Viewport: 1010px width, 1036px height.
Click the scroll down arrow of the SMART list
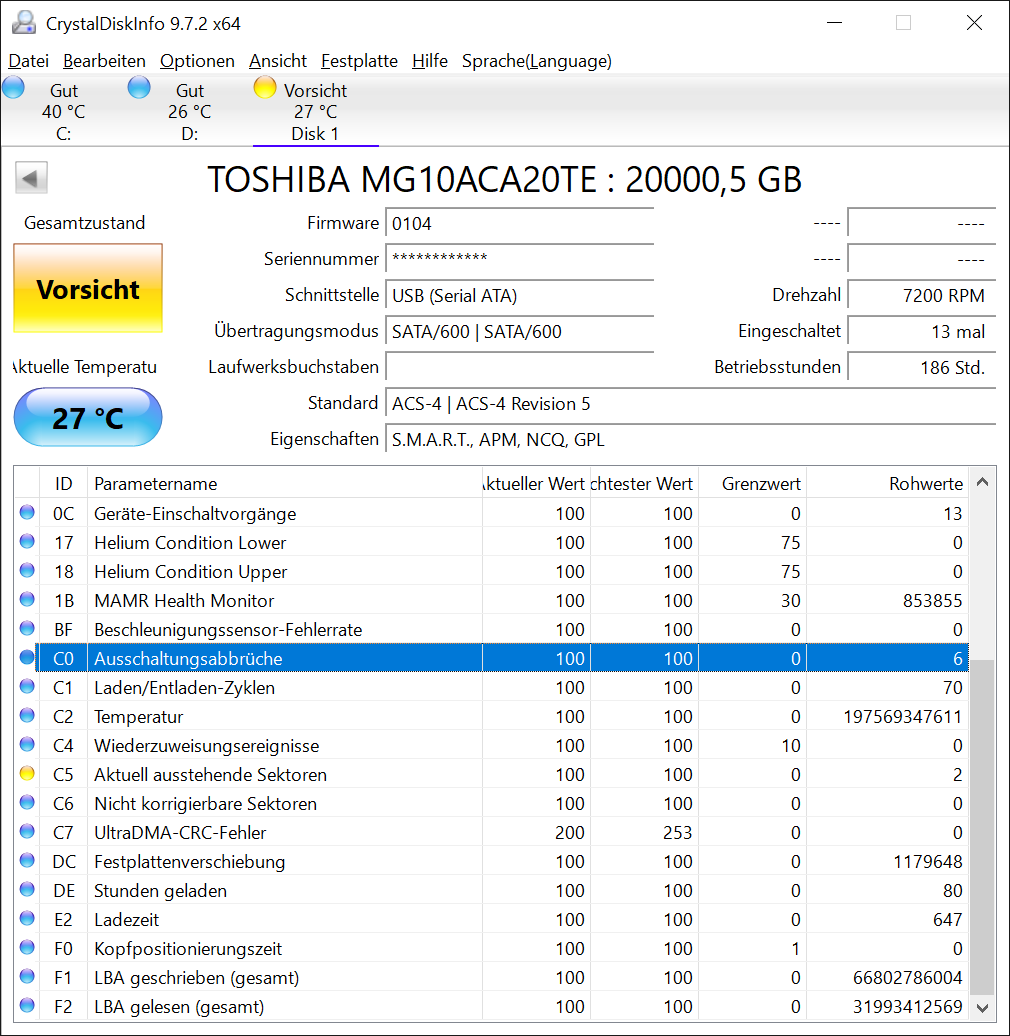982,1008
